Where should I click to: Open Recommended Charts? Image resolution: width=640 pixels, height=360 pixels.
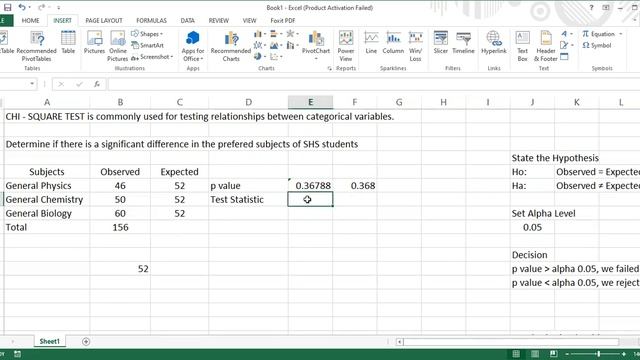pos(231,46)
